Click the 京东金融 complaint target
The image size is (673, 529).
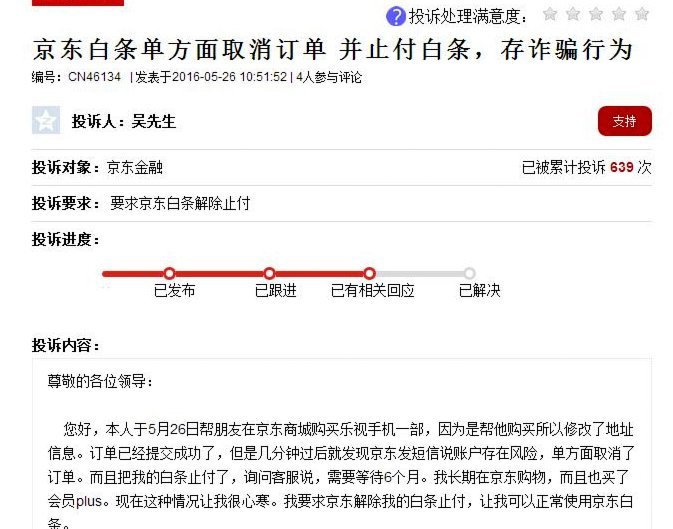[135, 167]
